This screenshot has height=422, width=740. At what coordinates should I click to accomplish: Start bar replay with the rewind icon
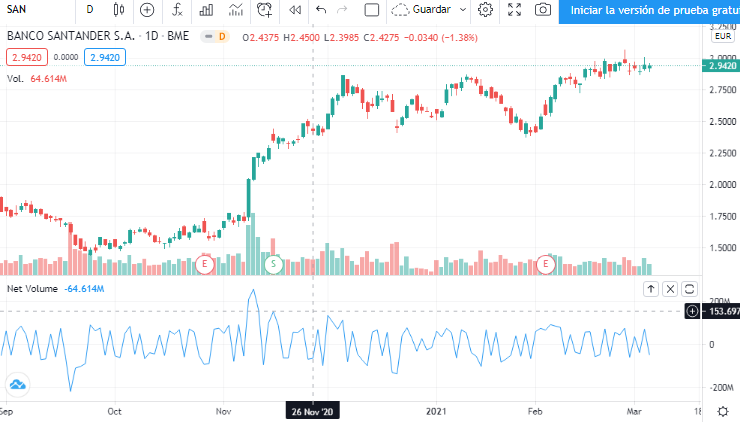point(295,9)
